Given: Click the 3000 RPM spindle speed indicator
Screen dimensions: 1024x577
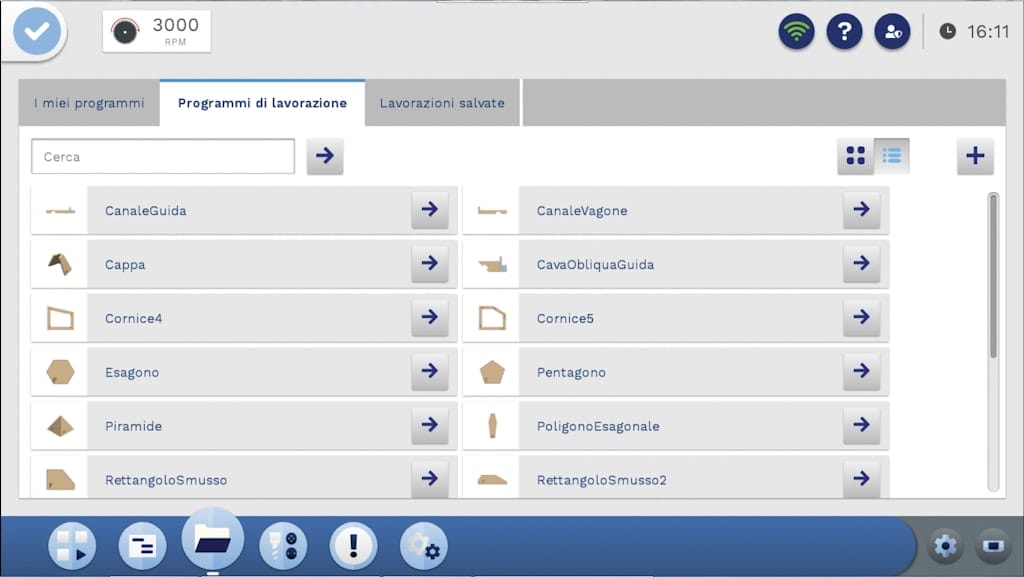Looking at the screenshot, I should [x=157, y=31].
